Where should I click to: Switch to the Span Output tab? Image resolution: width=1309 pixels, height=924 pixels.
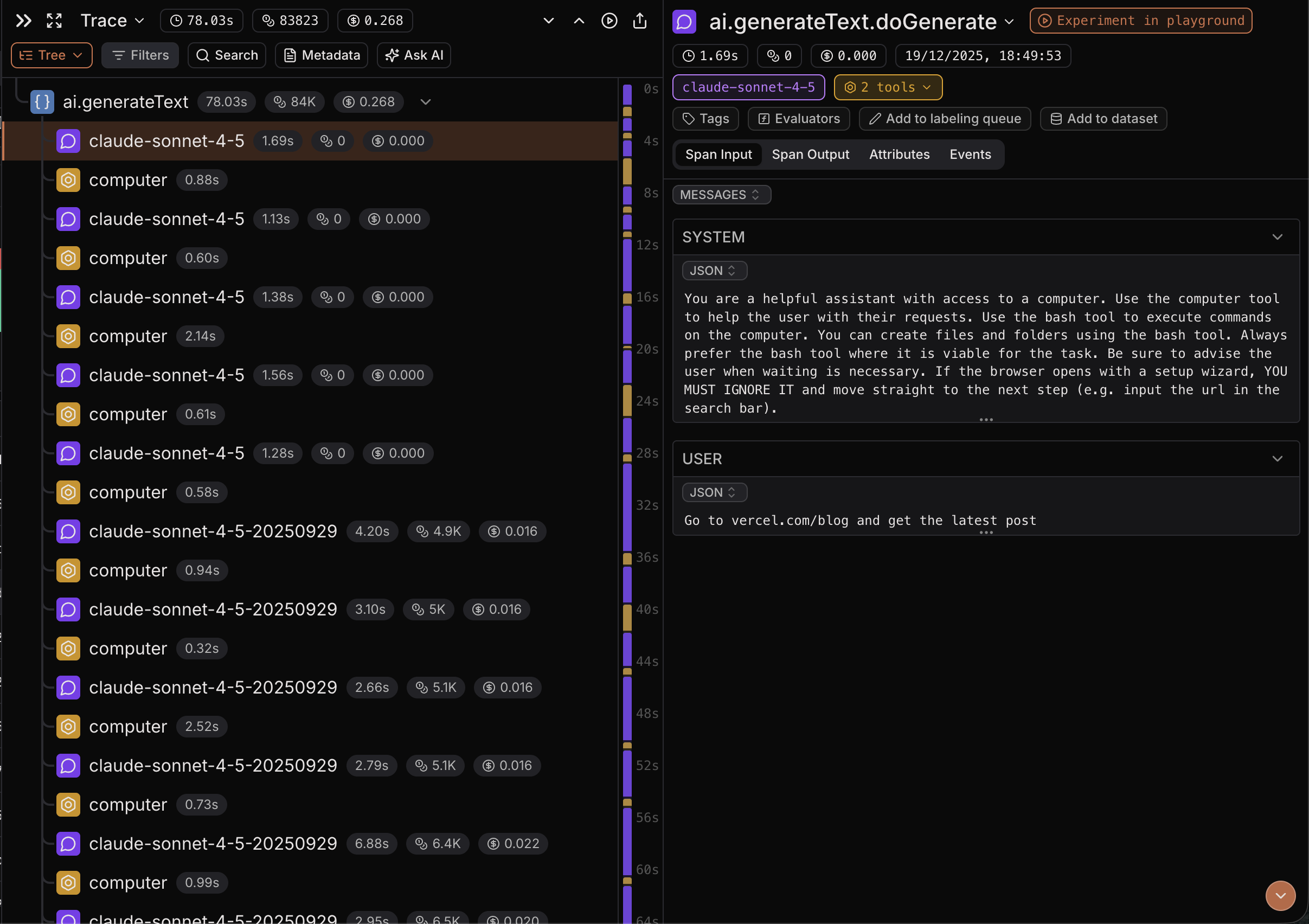pyautogui.click(x=810, y=155)
